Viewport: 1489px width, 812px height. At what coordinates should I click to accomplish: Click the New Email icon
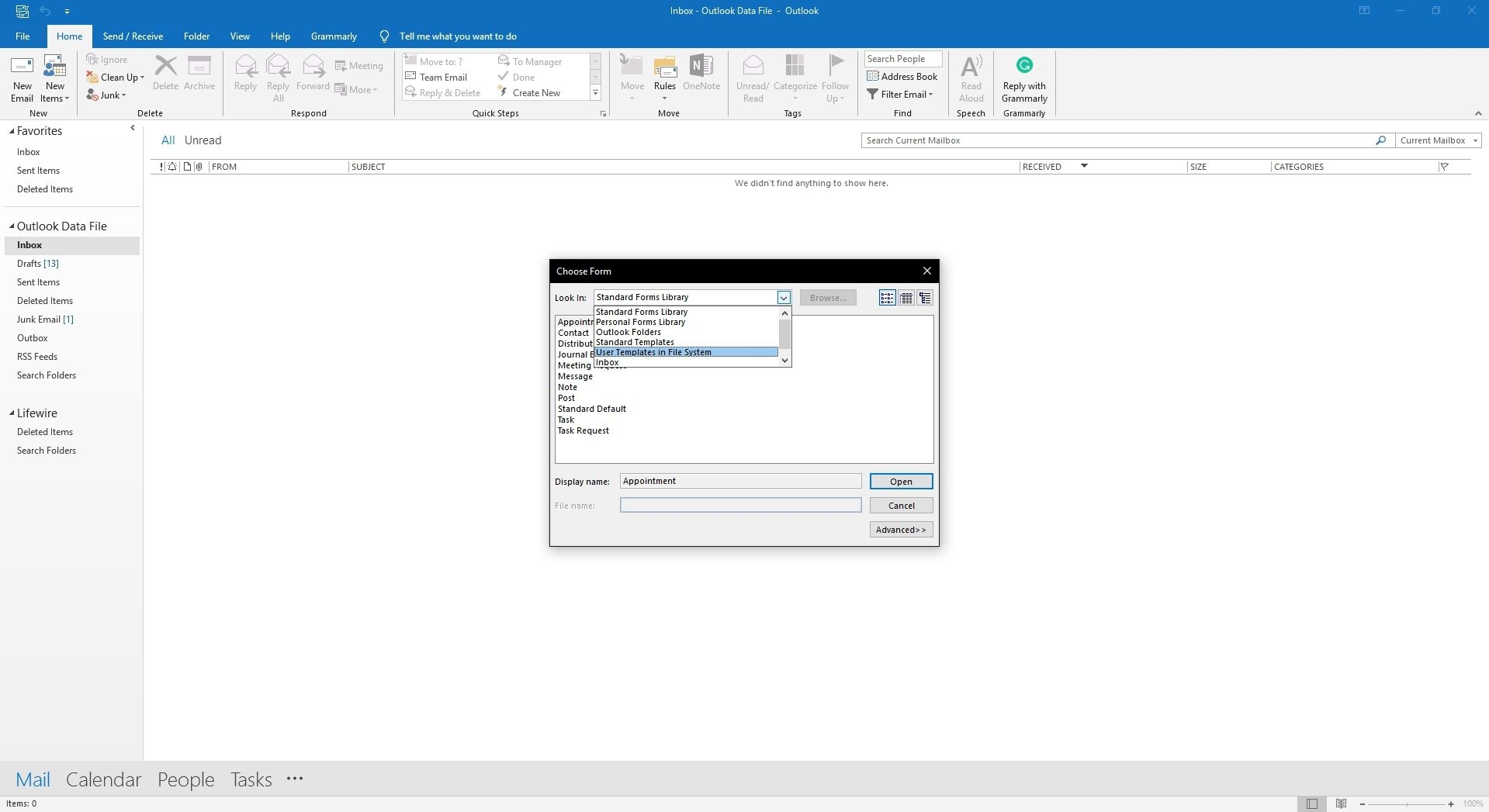point(22,78)
